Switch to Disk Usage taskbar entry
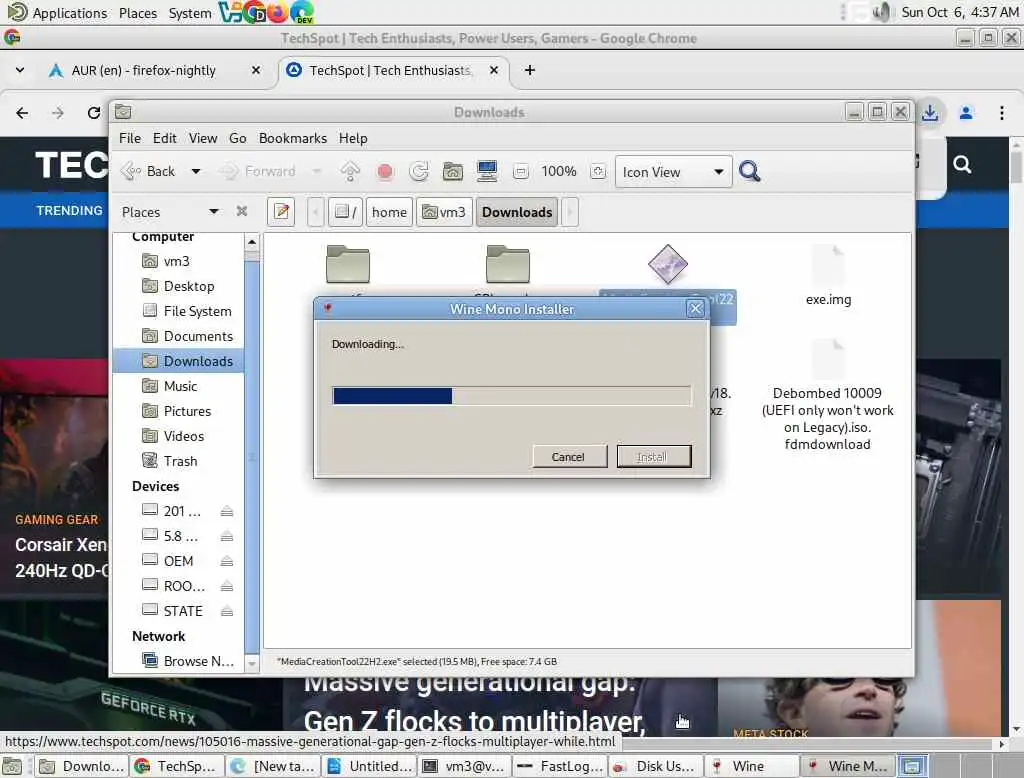This screenshot has height=778, width=1024. pyautogui.click(x=656, y=766)
